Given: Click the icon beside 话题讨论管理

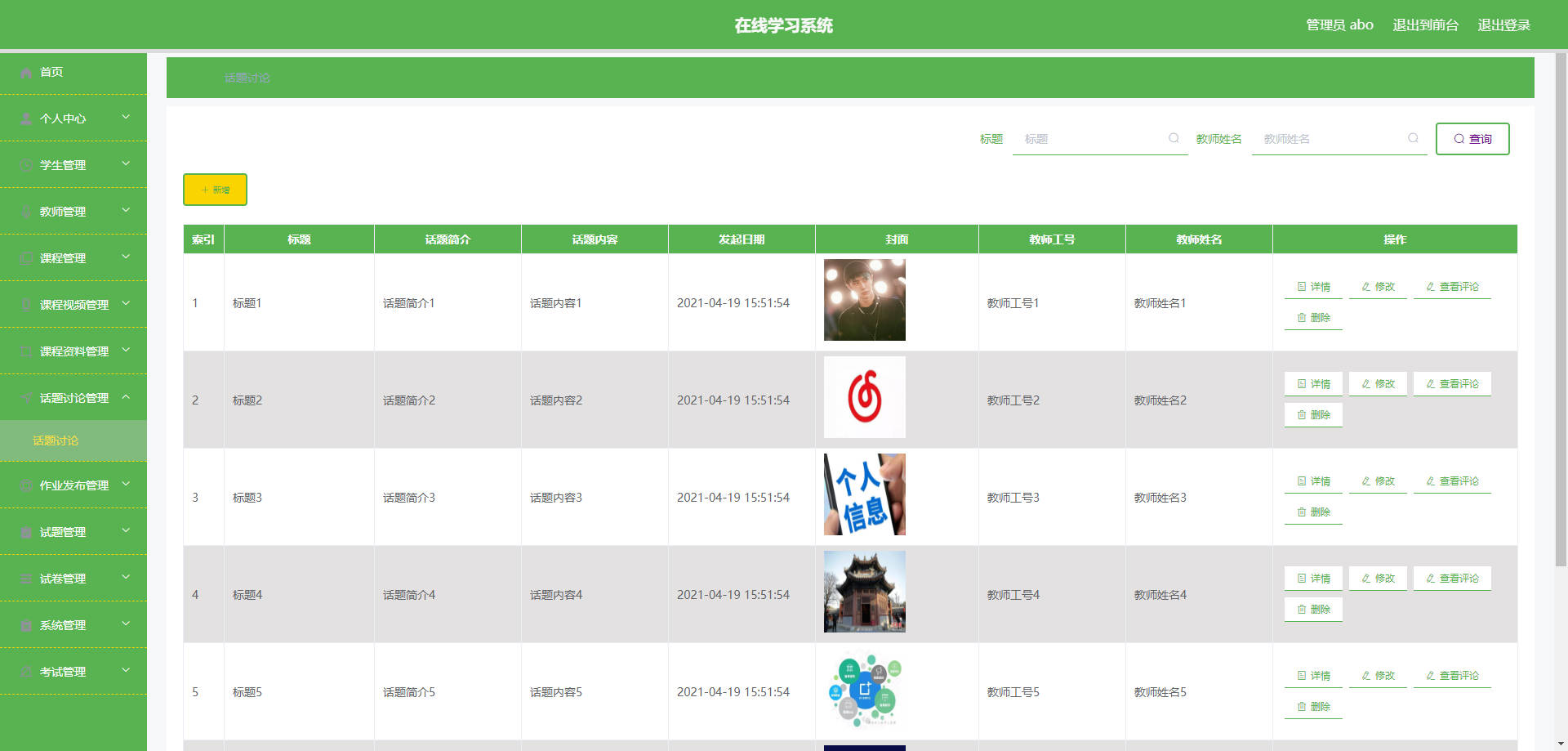Looking at the screenshot, I should [x=26, y=398].
